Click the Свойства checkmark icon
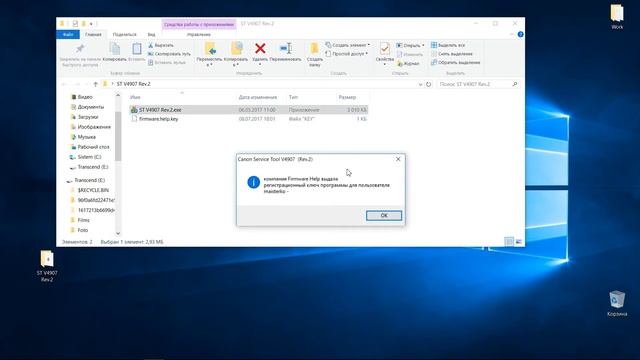Screen dimensions: 640x360 pos(384,49)
